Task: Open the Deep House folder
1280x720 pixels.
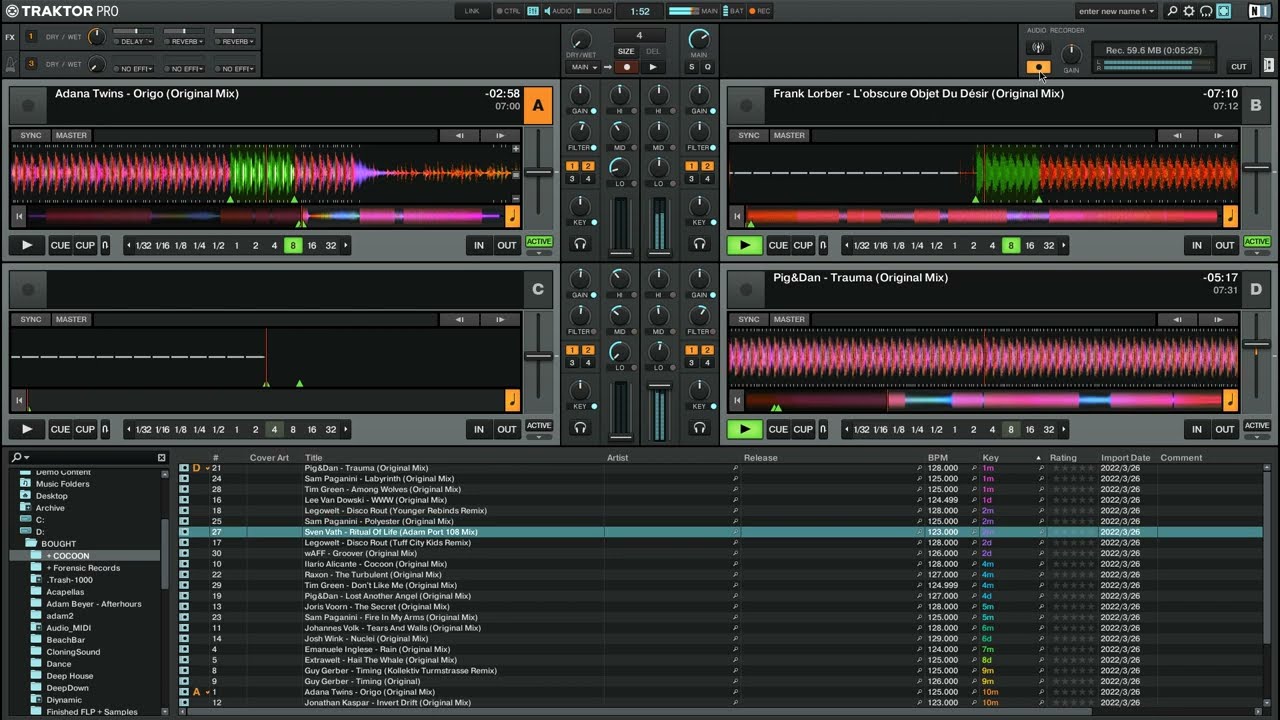Action: point(69,676)
